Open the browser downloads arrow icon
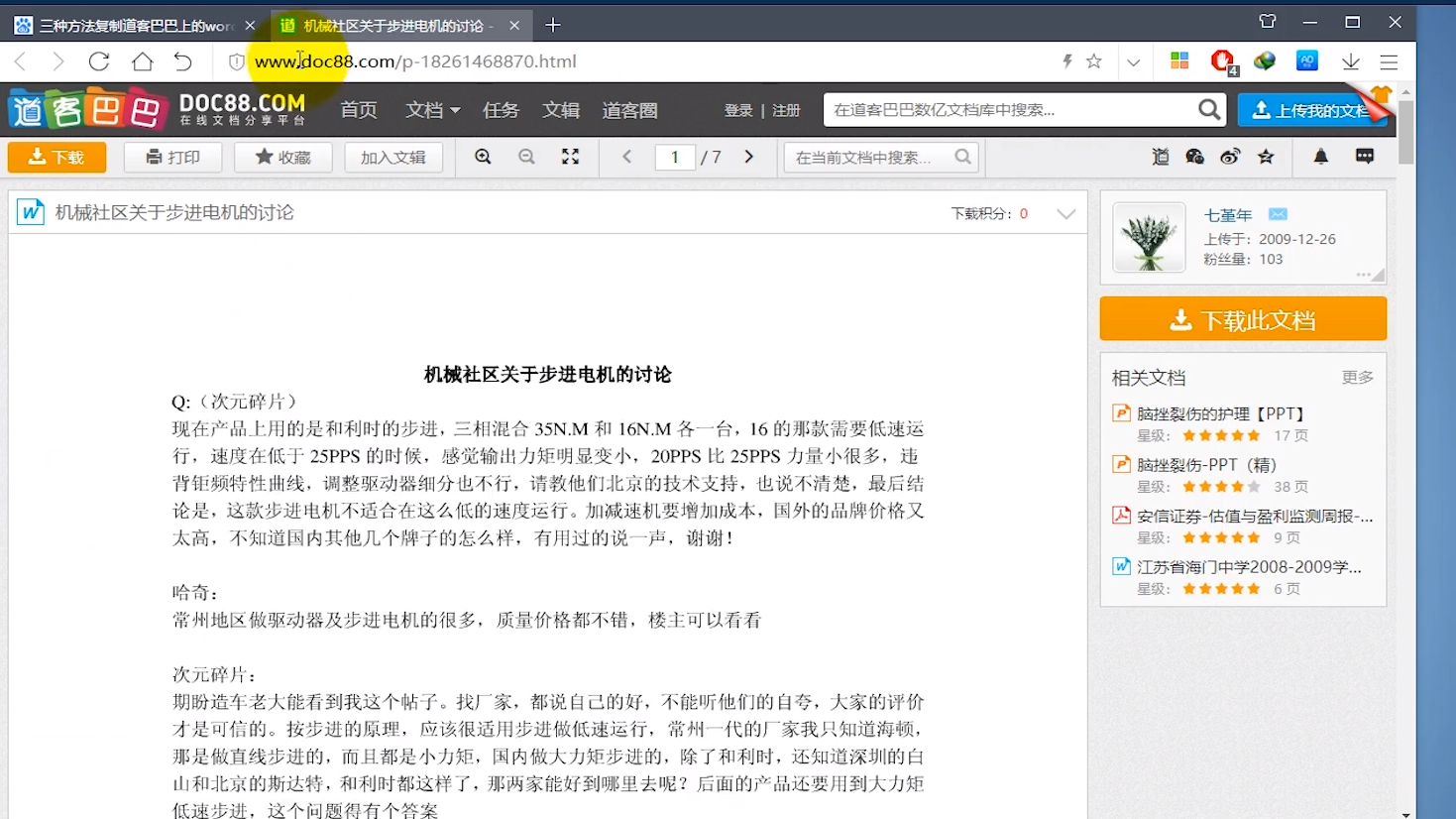The image size is (1456, 819). (x=1350, y=61)
